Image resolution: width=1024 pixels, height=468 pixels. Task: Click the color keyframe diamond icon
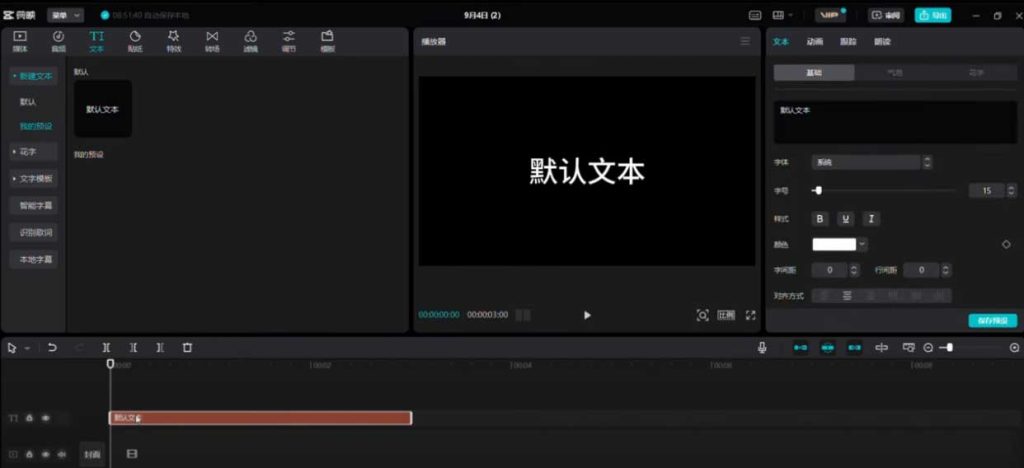click(x=1006, y=245)
